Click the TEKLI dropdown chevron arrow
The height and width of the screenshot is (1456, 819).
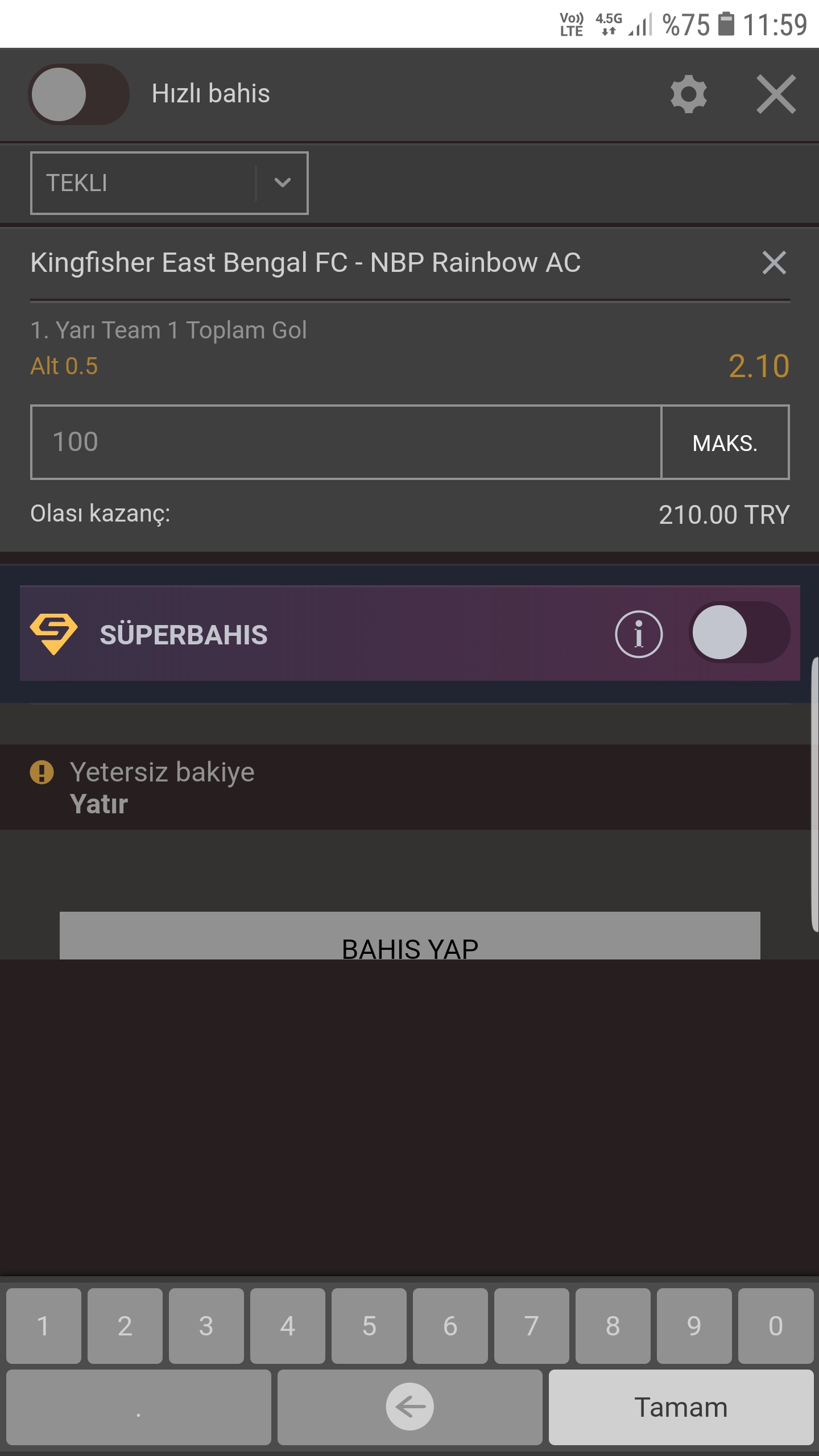click(x=282, y=183)
